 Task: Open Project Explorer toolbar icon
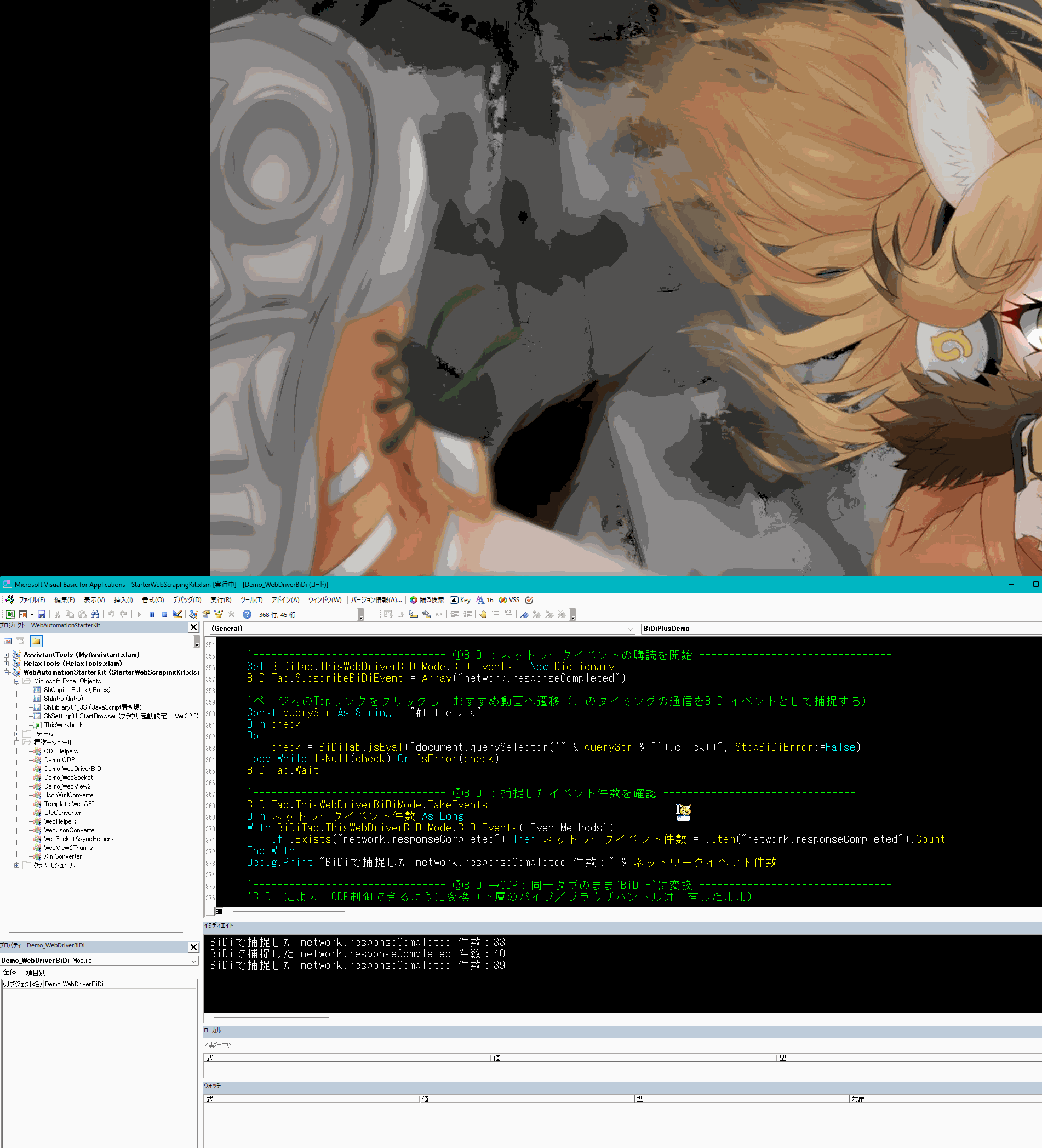pos(193,614)
